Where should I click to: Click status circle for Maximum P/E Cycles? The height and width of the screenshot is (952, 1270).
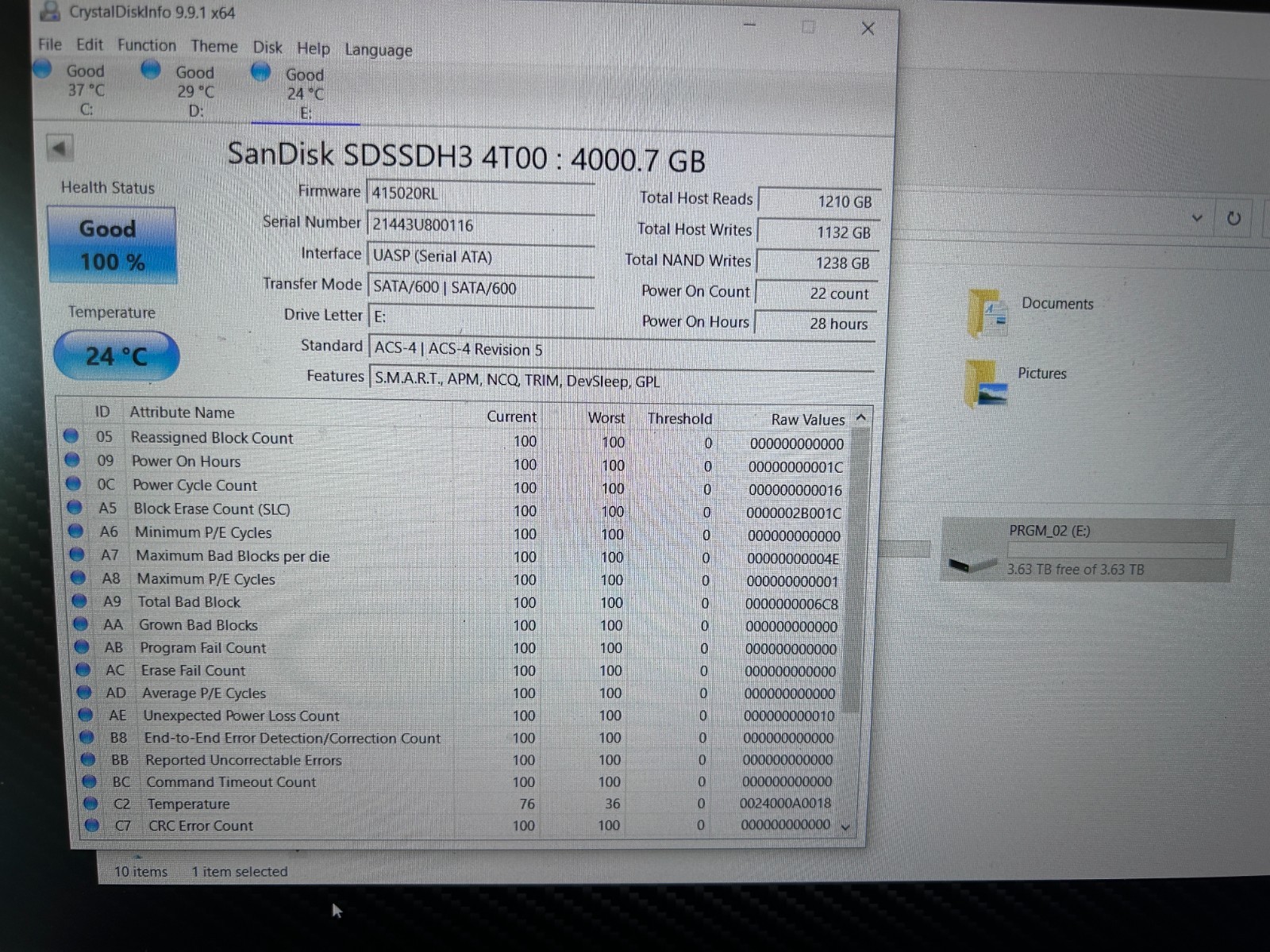[79, 578]
